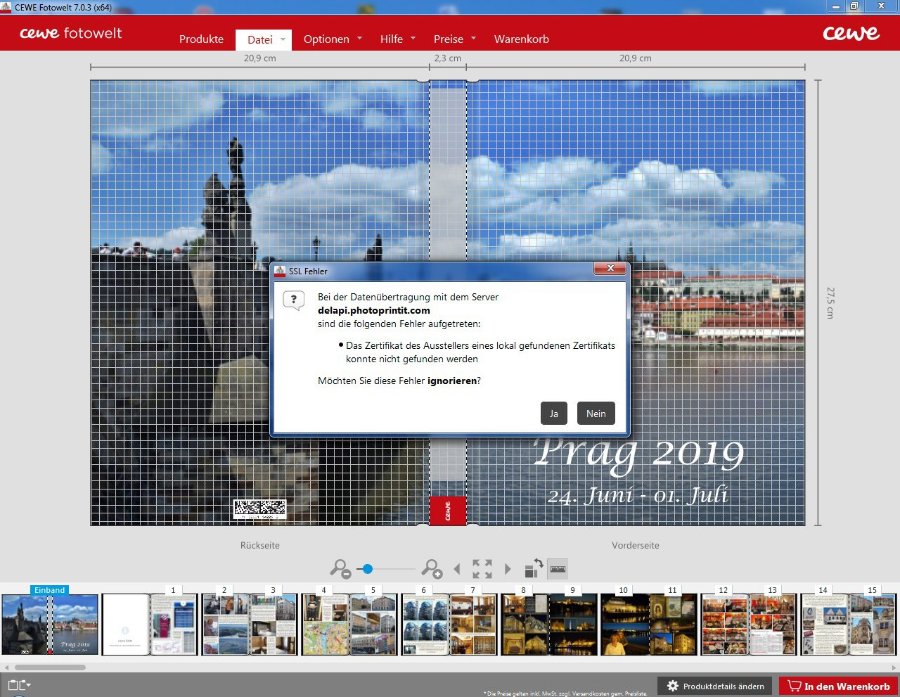
Task: Click the cewe fotowelt logo top left
Action: coord(71,33)
